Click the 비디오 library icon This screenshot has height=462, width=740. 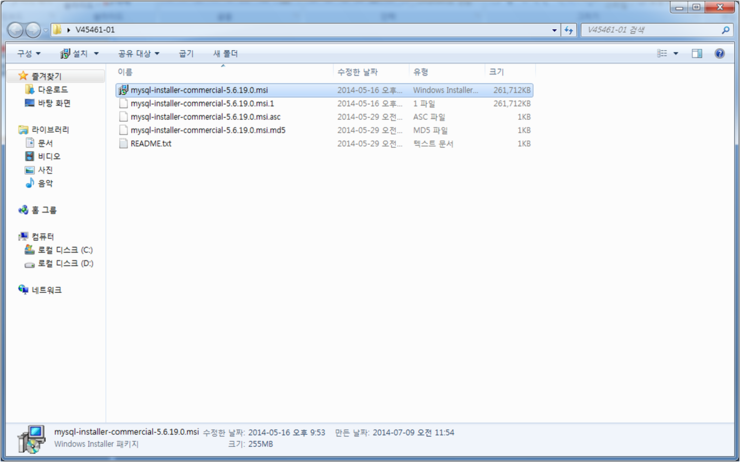coord(30,156)
